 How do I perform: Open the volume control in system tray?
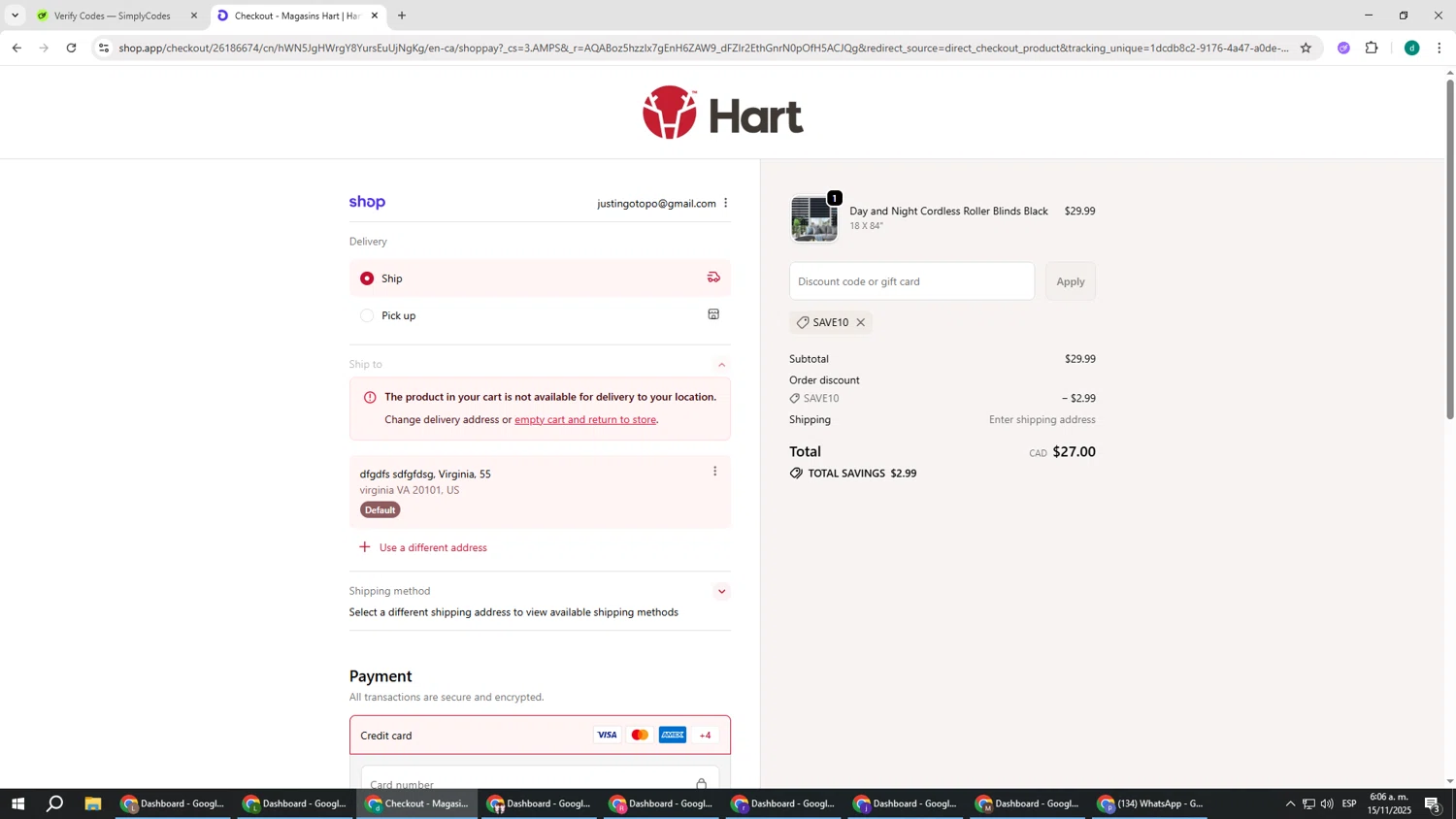pyautogui.click(x=1327, y=803)
